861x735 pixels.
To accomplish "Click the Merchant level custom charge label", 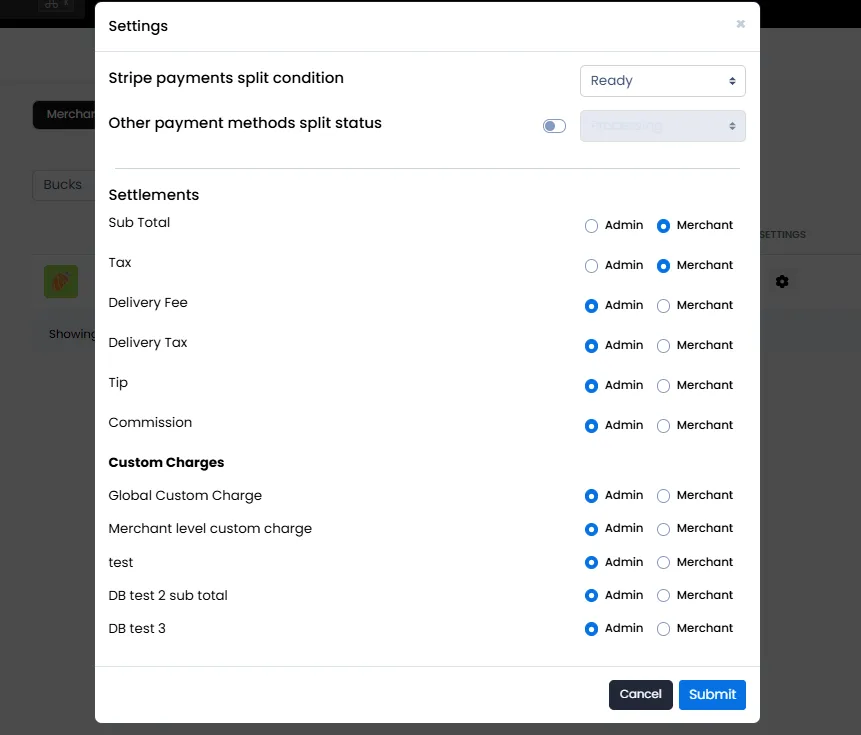I will click(x=210, y=529).
